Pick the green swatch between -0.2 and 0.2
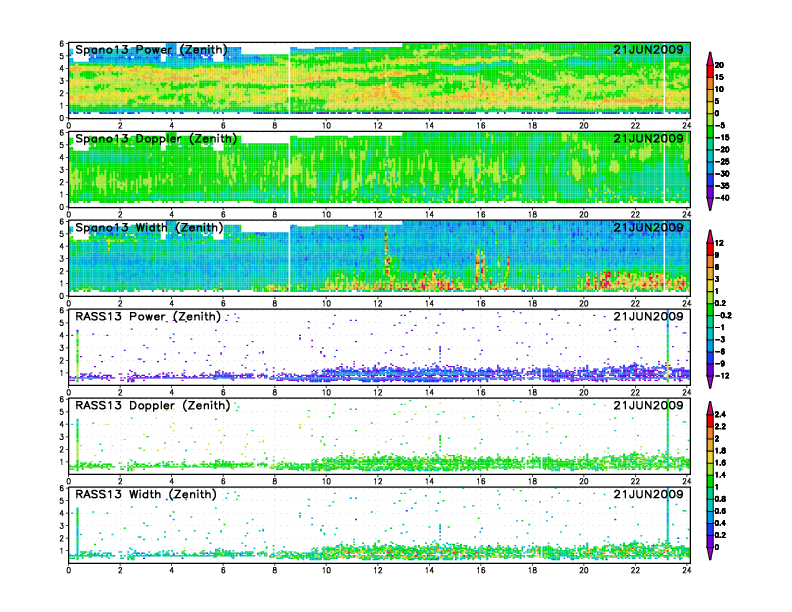 710,310
